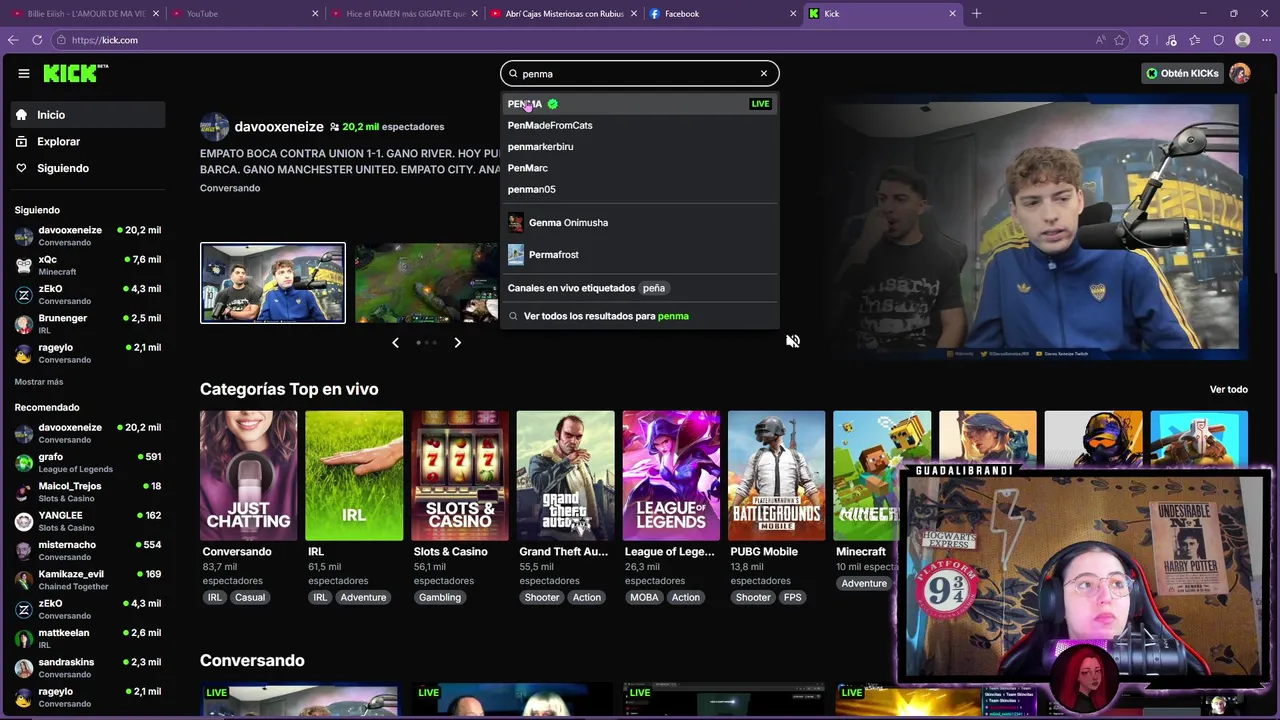This screenshot has width=1280, height=720.
Task: Open the user profile avatar menu
Action: [x=1240, y=73]
